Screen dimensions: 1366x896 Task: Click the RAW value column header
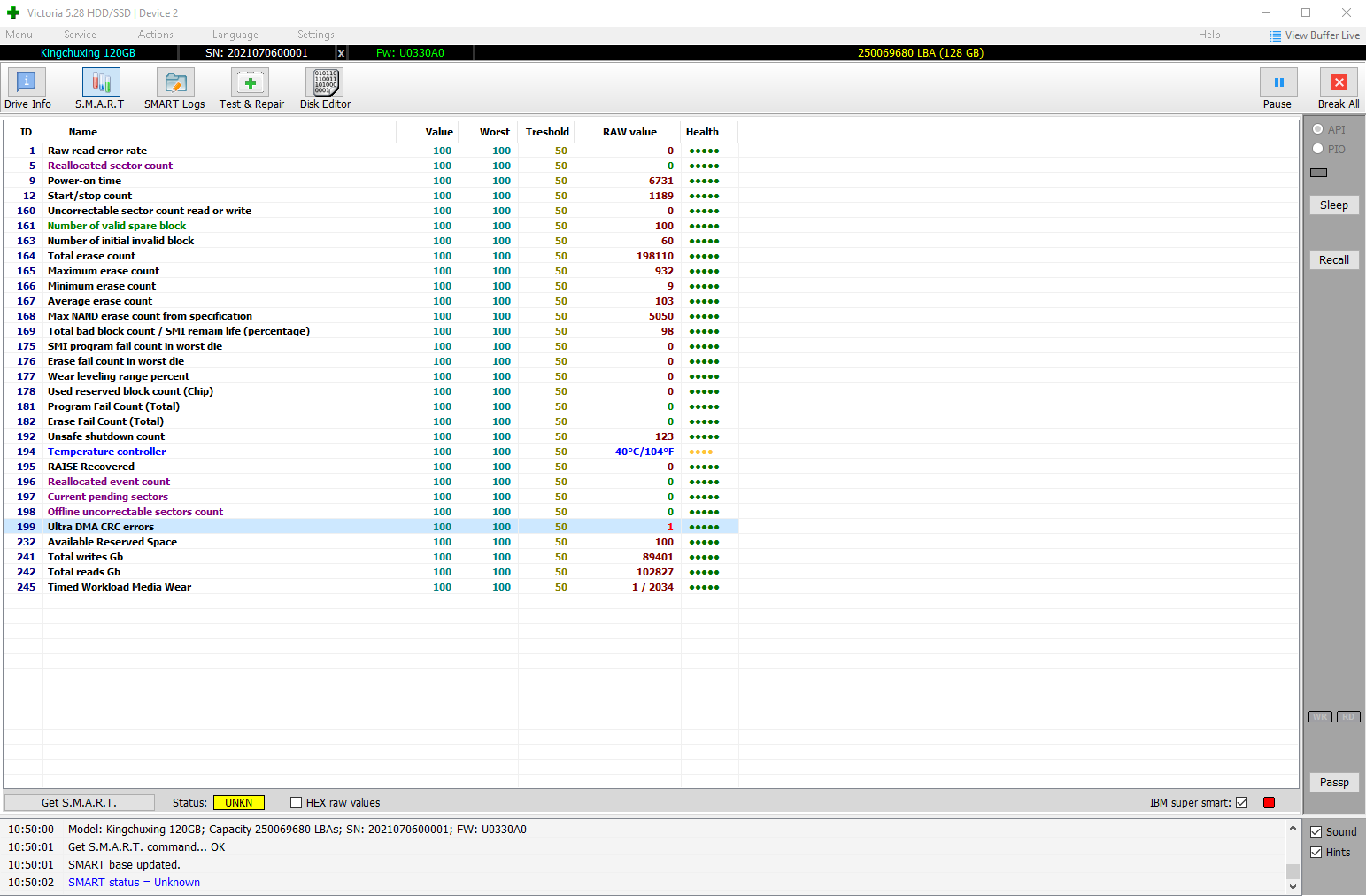point(629,132)
